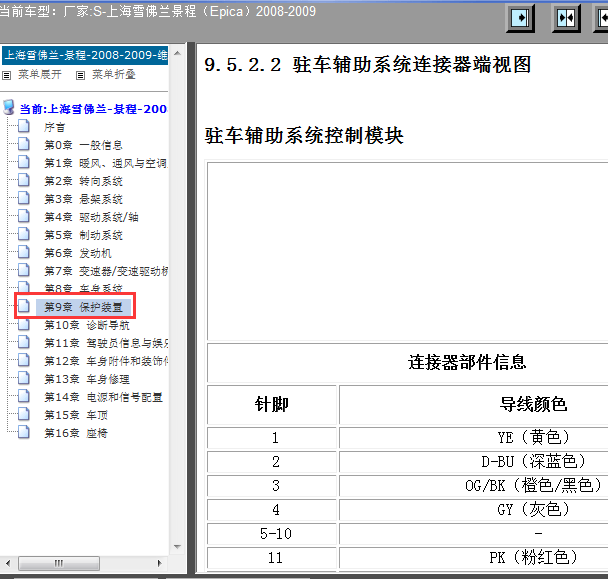This screenshot has width=608, height=579.
Task: Click the 针脚 column header
Action: pos(272,404)
